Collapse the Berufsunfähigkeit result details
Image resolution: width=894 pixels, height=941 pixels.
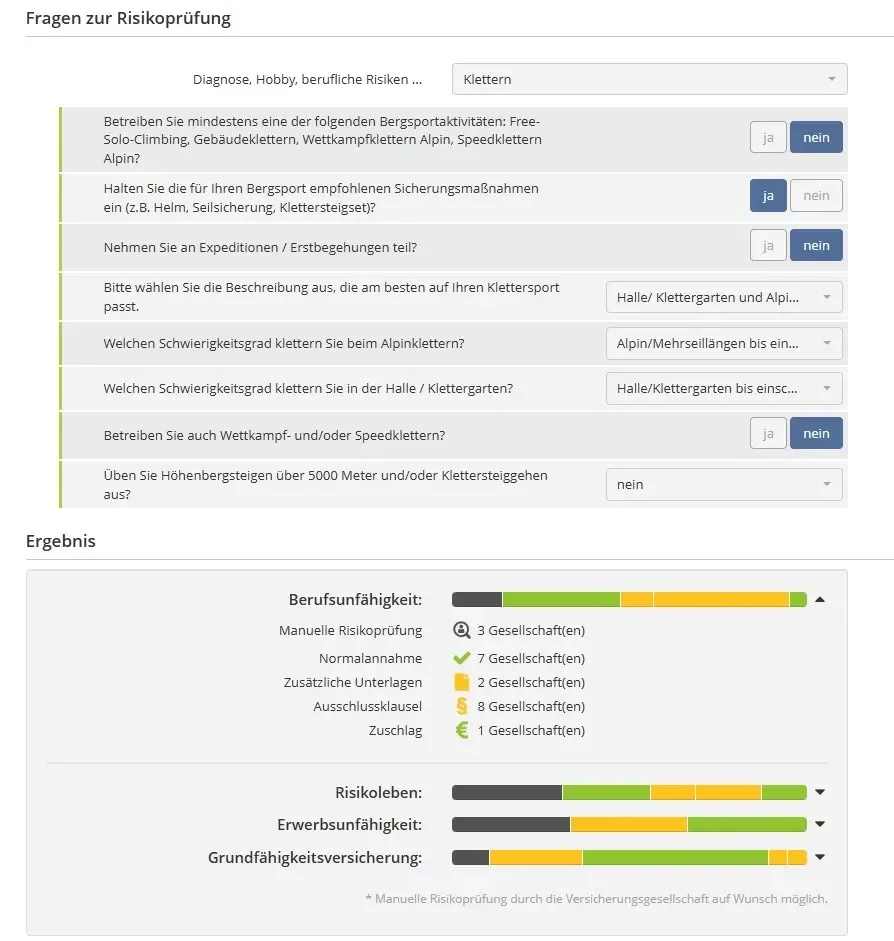(x=820, y=600)
